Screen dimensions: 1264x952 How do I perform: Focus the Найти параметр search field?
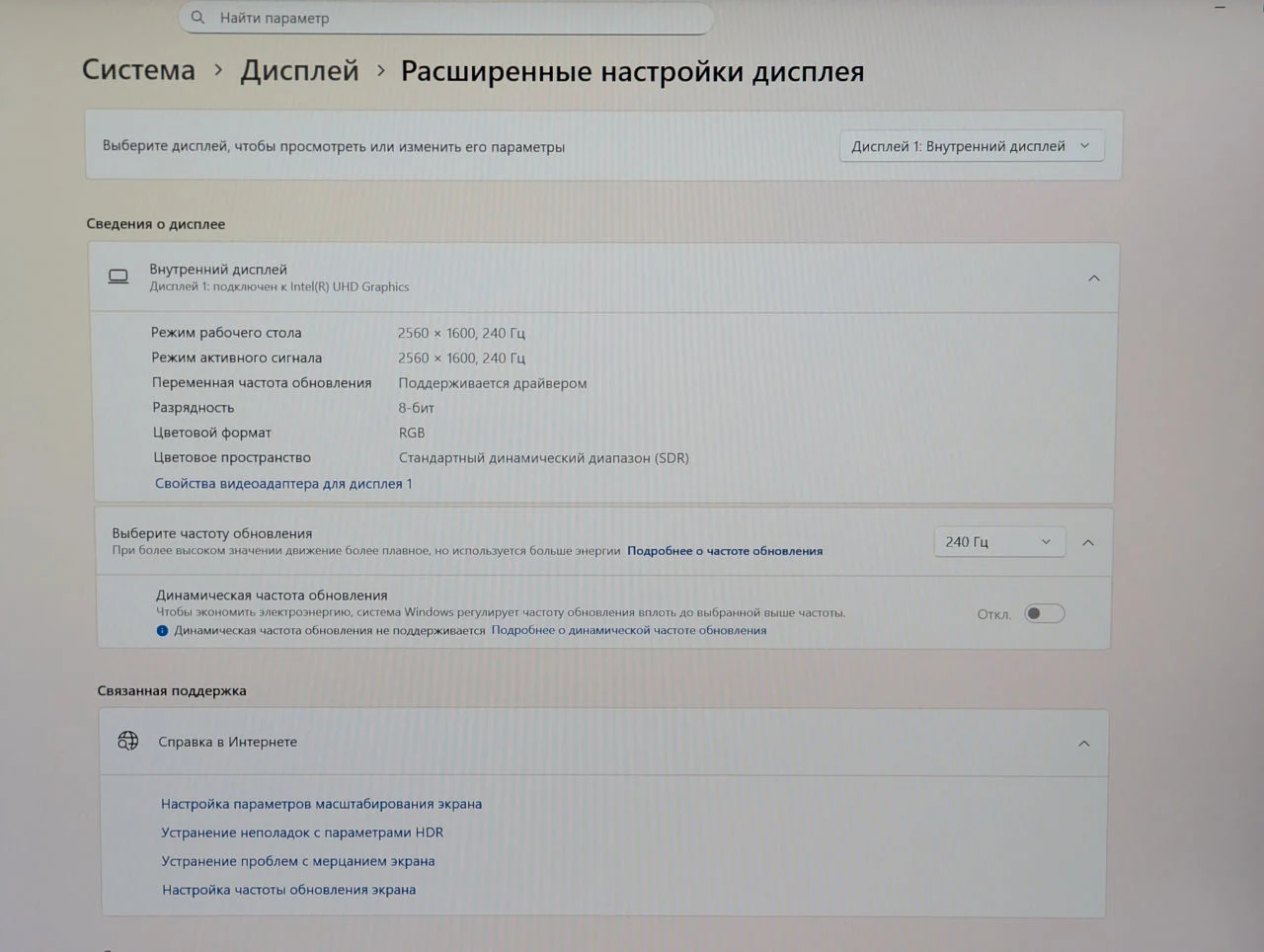pos(445,18)
